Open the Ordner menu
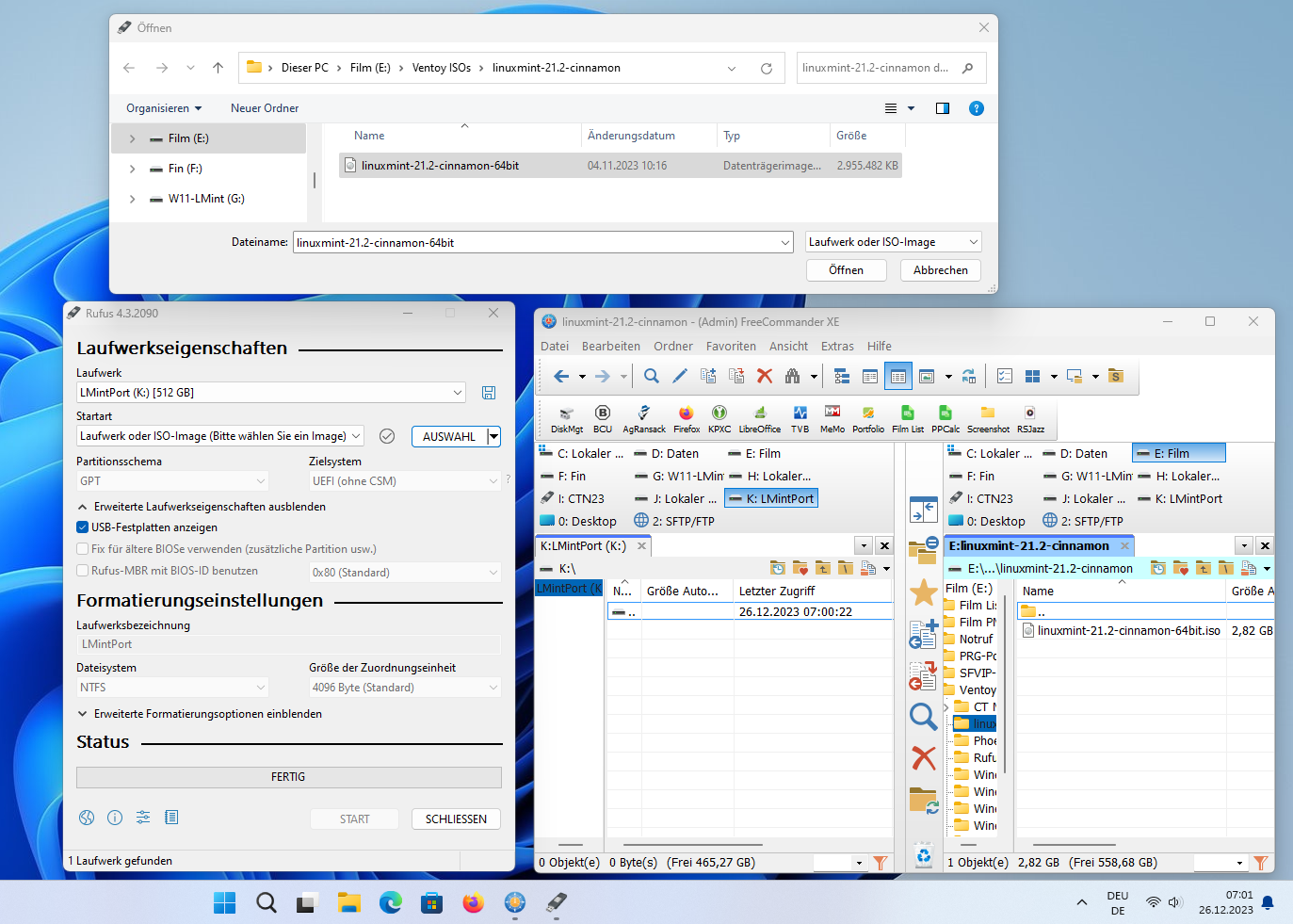Image resolution: width=1293 pixels, height=924 pixels. (x=673, y=347)
